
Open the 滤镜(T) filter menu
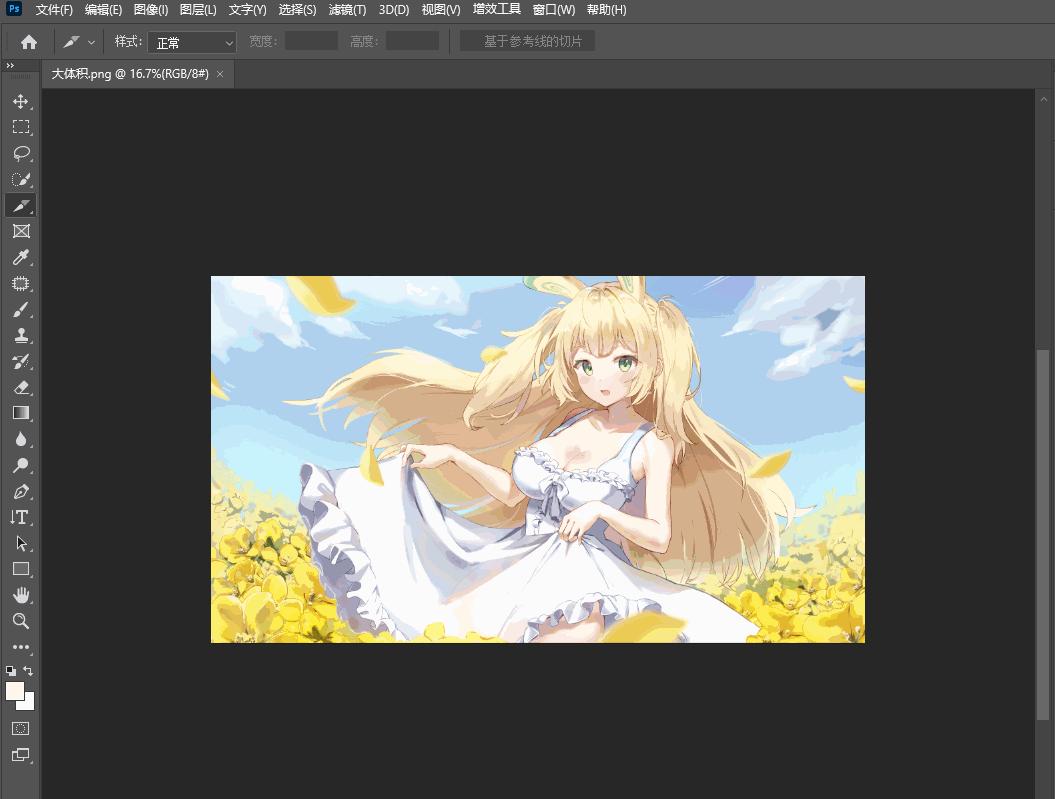pyautogui.click(x=347, y=10)
